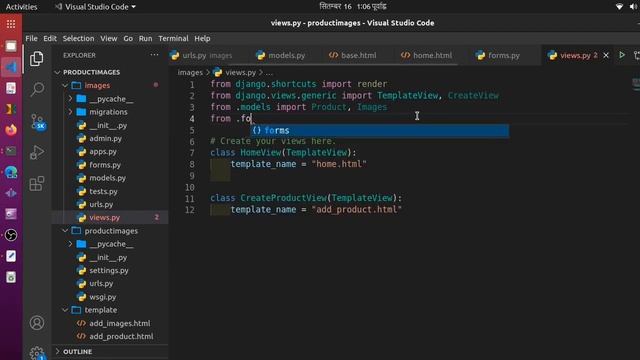Open forms.py in images folder
640x360 pixels.
point(110,165)
